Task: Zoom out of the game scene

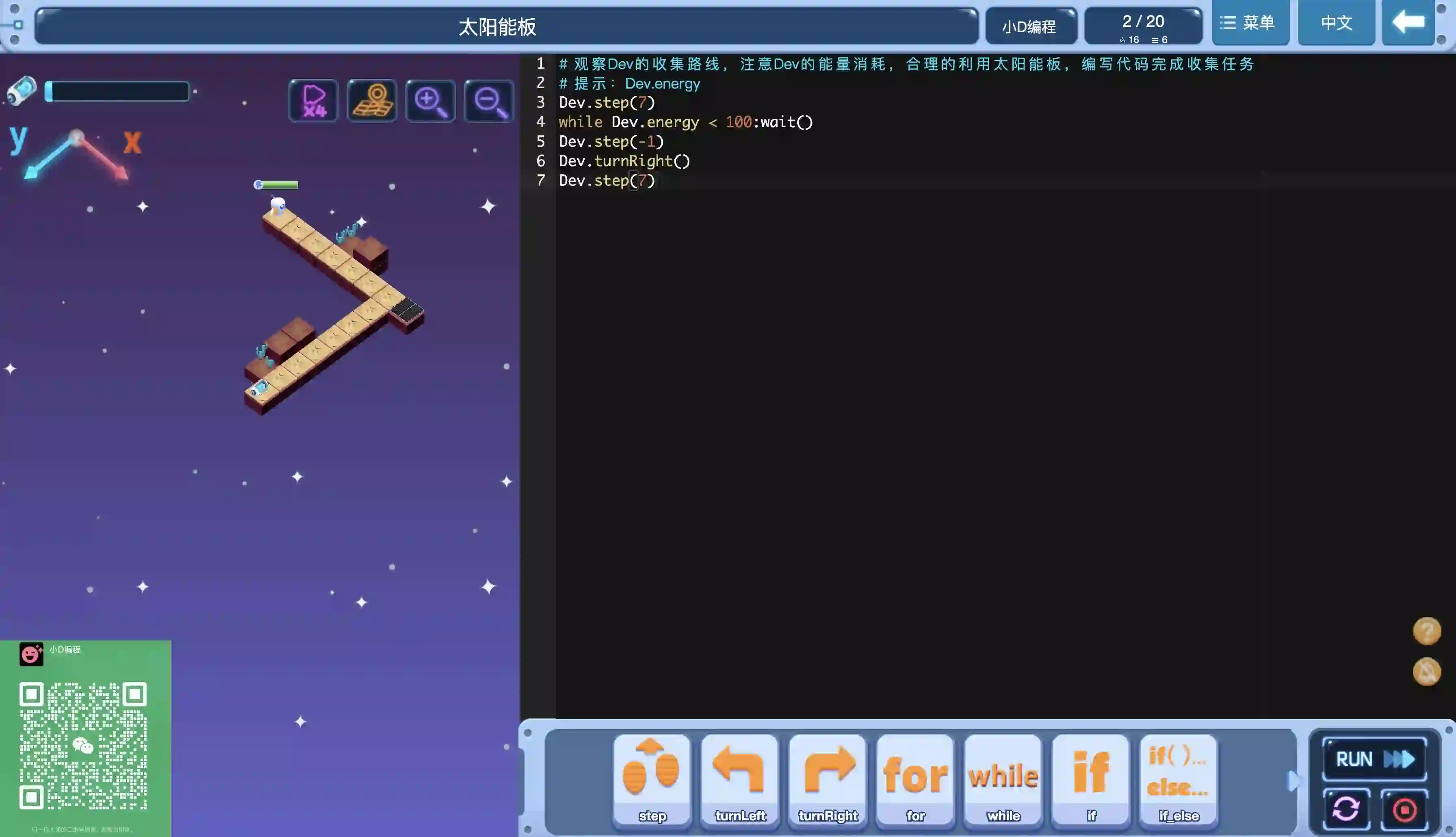Action: pyautogui.click(x=489, y=101)
